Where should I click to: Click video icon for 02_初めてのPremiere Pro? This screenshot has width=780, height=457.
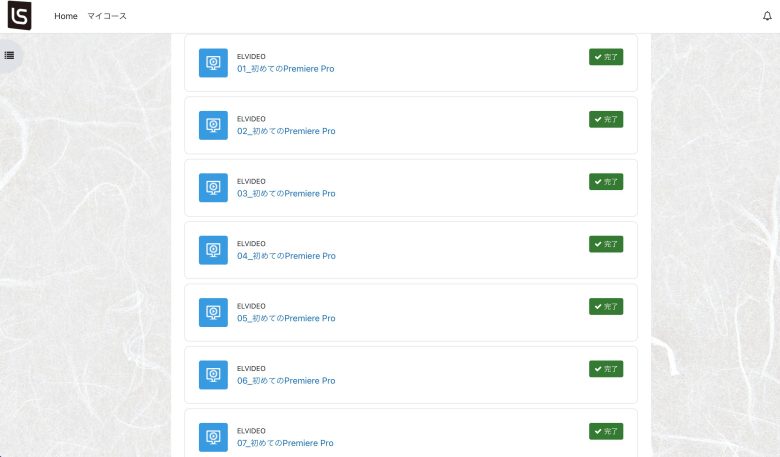213,125
